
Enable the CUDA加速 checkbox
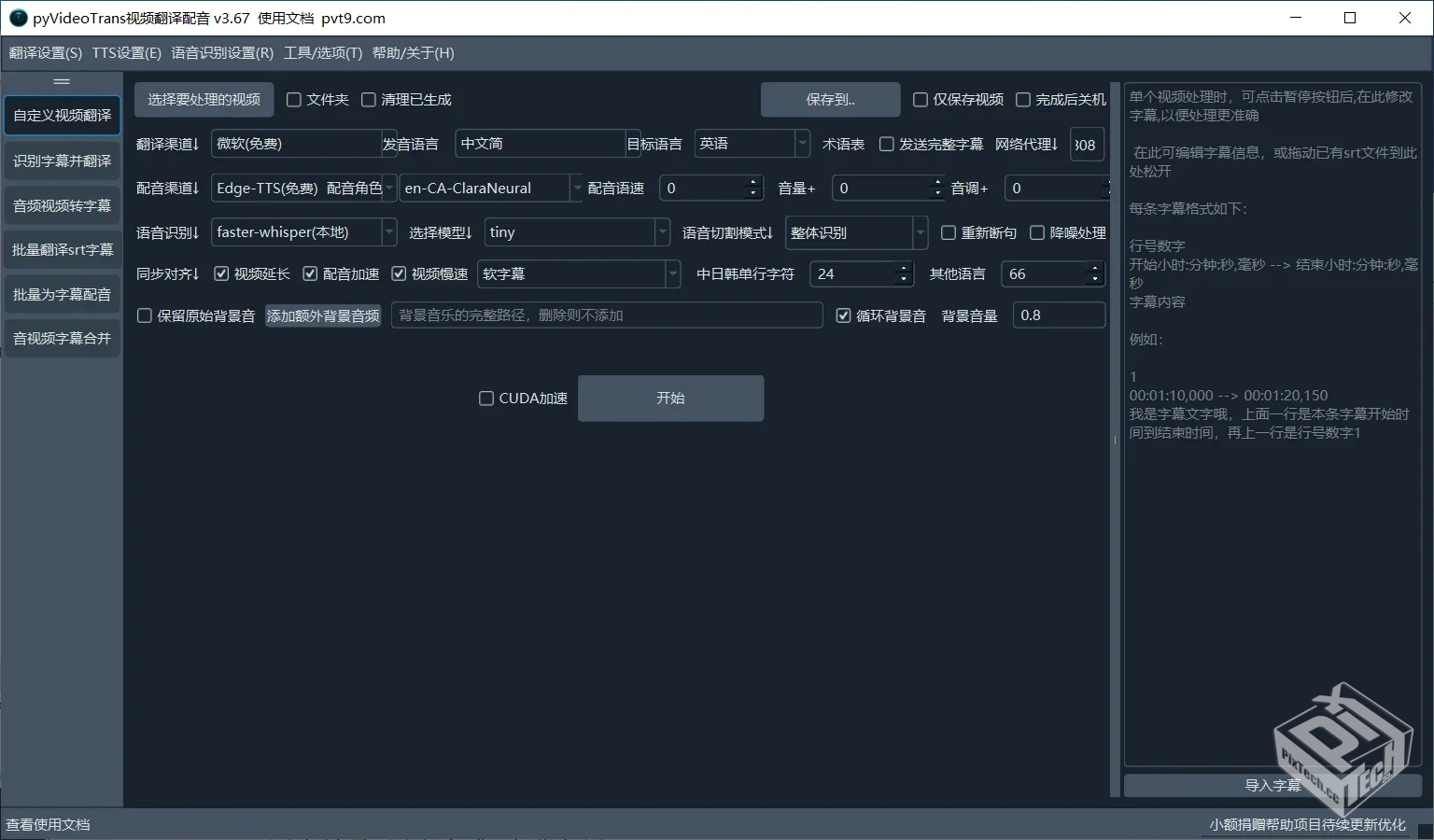(485, 398)
